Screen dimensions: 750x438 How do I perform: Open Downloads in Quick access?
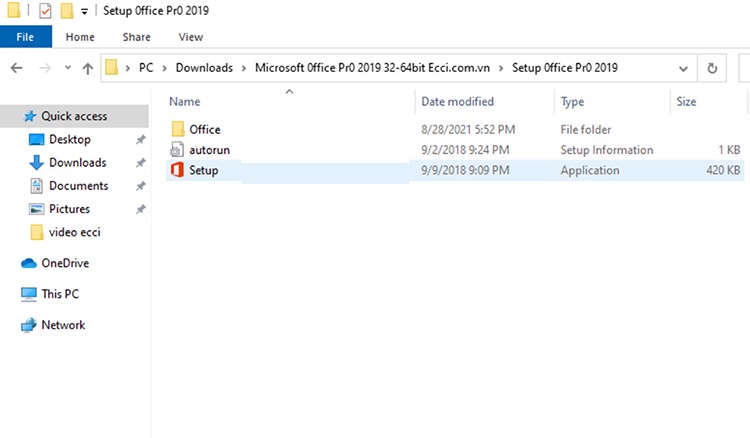[x=77, y=163]
